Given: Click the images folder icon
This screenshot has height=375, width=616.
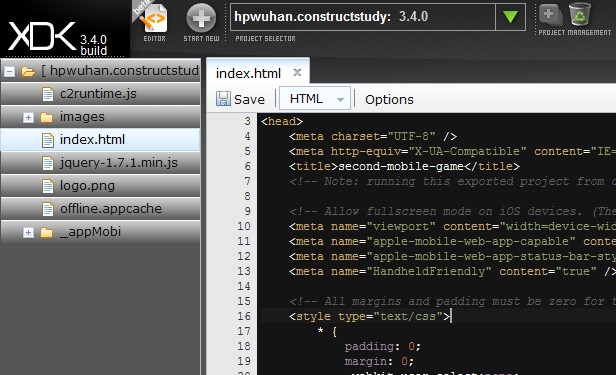Looking at the screenshot, I should pyautogui.click(x=46, y=117).
